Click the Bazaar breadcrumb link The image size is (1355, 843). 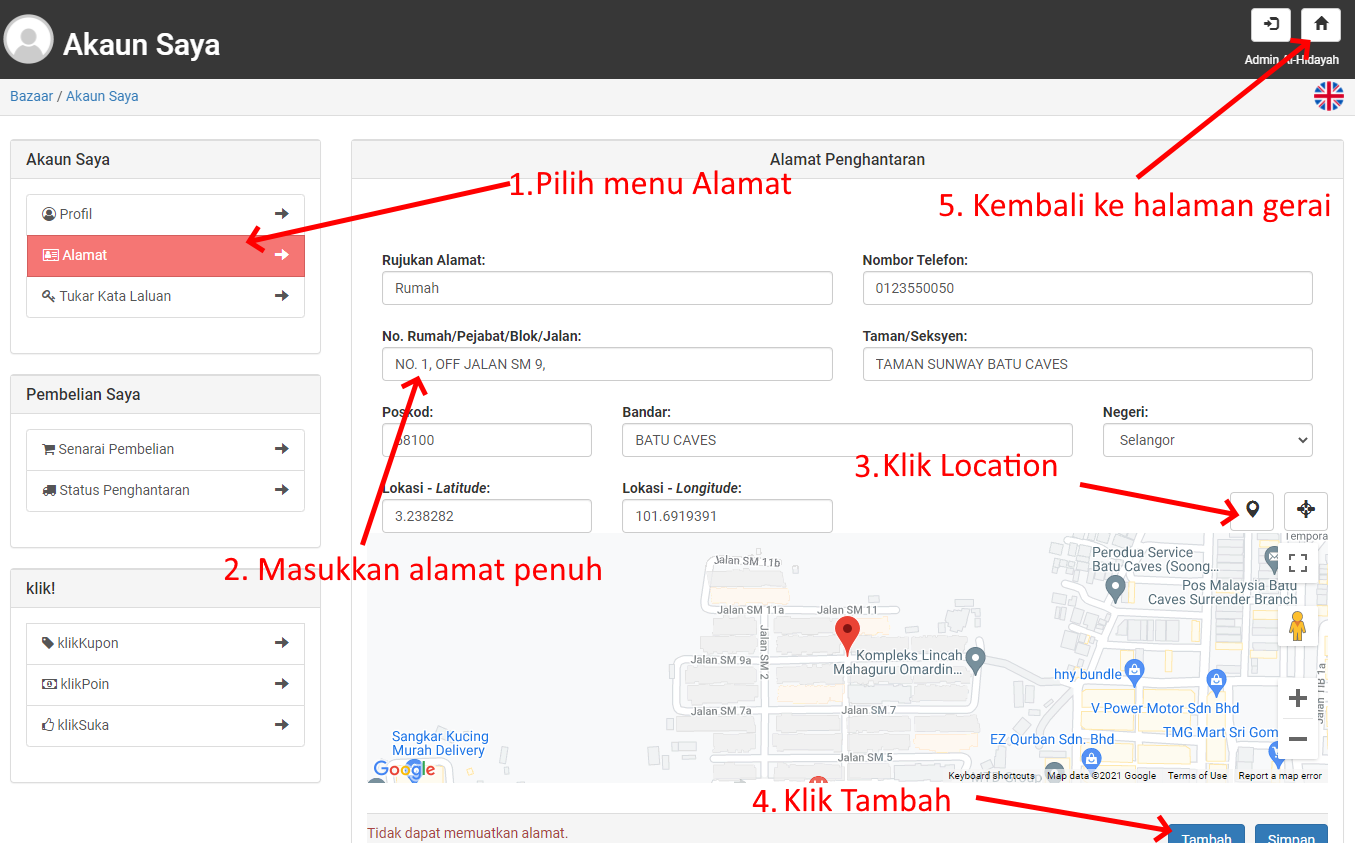tap(31, 96)
